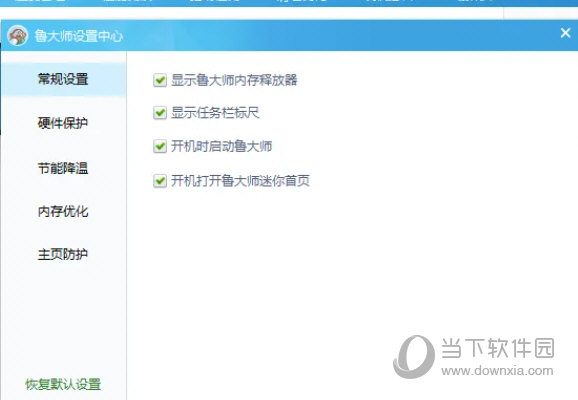This screenshot has height=400, width=578.
Task: Click the 鲁大师 monkey logo icon
Action: (x=17, y=35)
